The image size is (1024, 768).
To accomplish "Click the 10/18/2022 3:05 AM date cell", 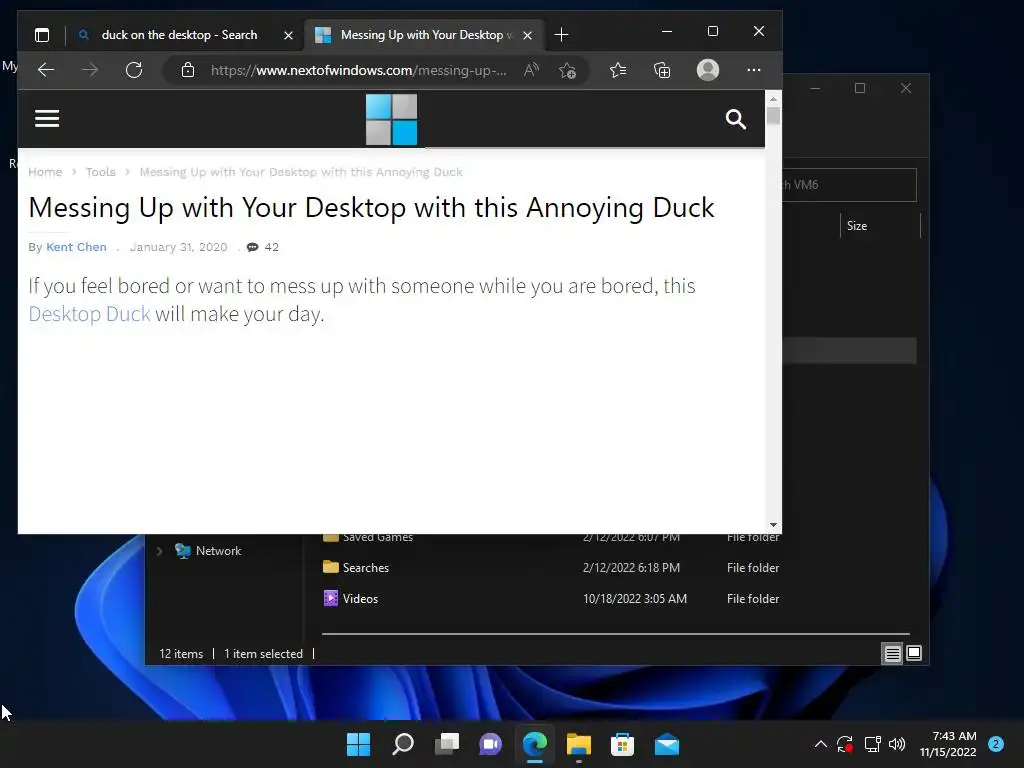I will tap(635, 598).
